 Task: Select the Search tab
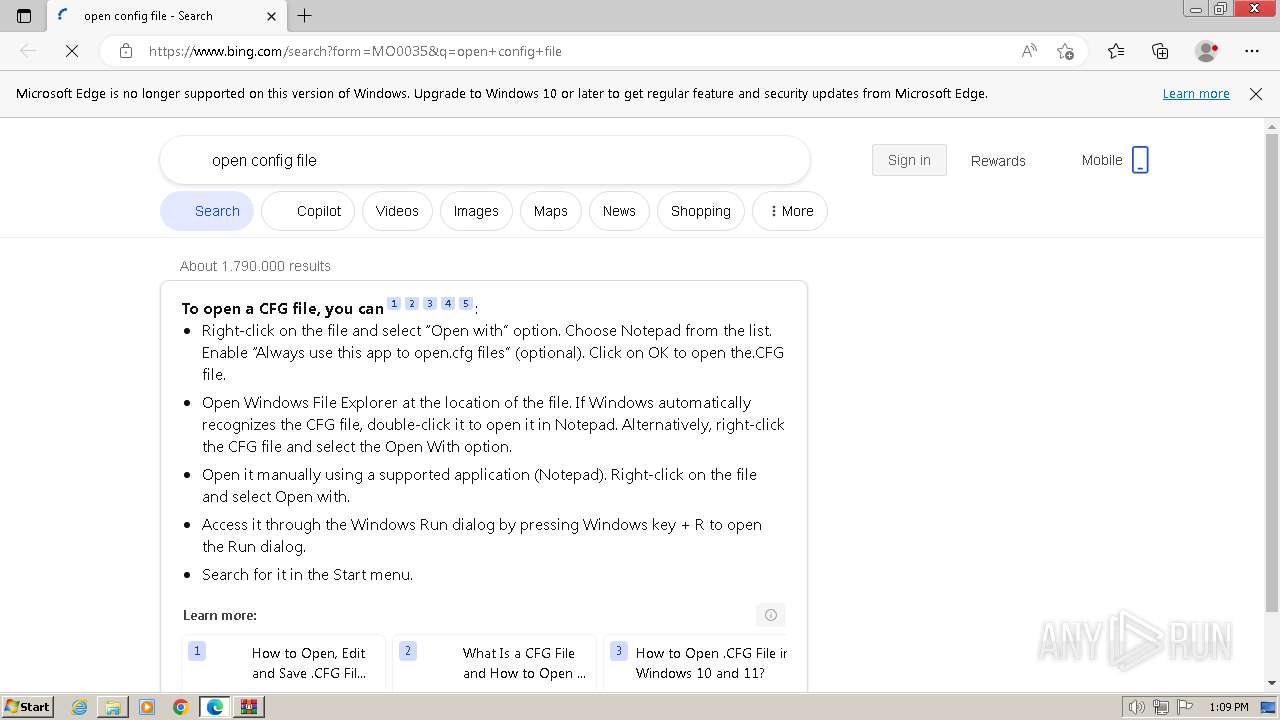207,211
